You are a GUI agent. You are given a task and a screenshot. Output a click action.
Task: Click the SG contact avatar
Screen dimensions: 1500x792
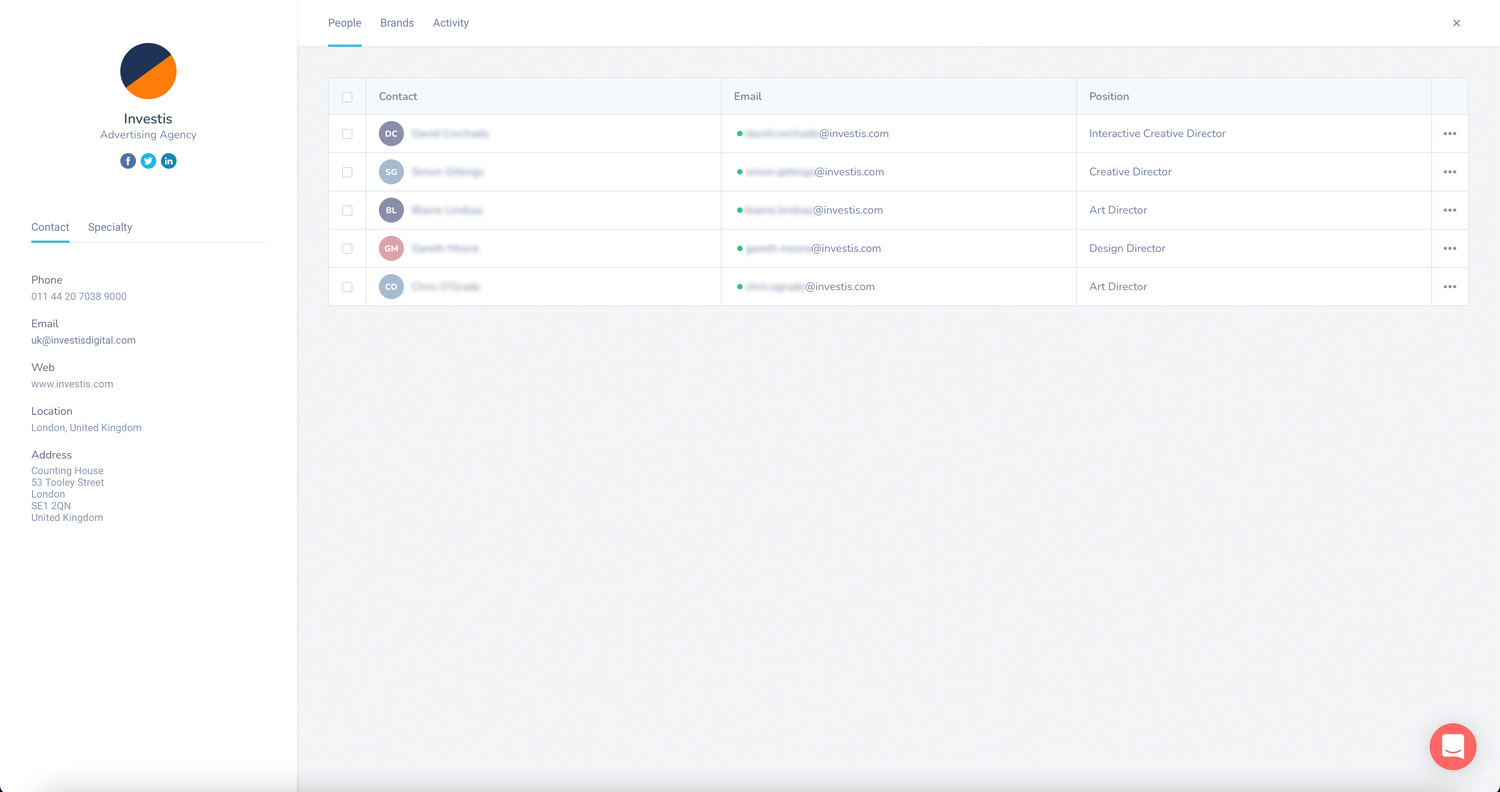click(x=391, y=172)
